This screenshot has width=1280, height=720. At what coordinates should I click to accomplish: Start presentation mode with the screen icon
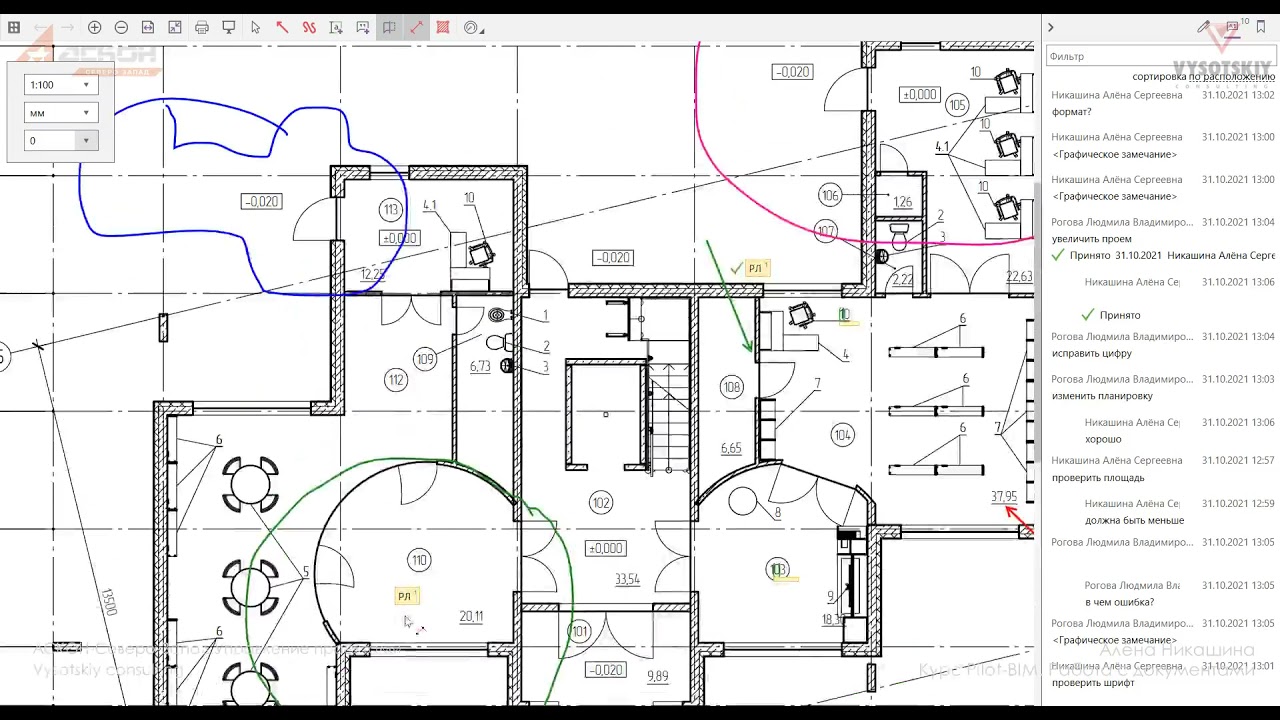click(228, 28)
